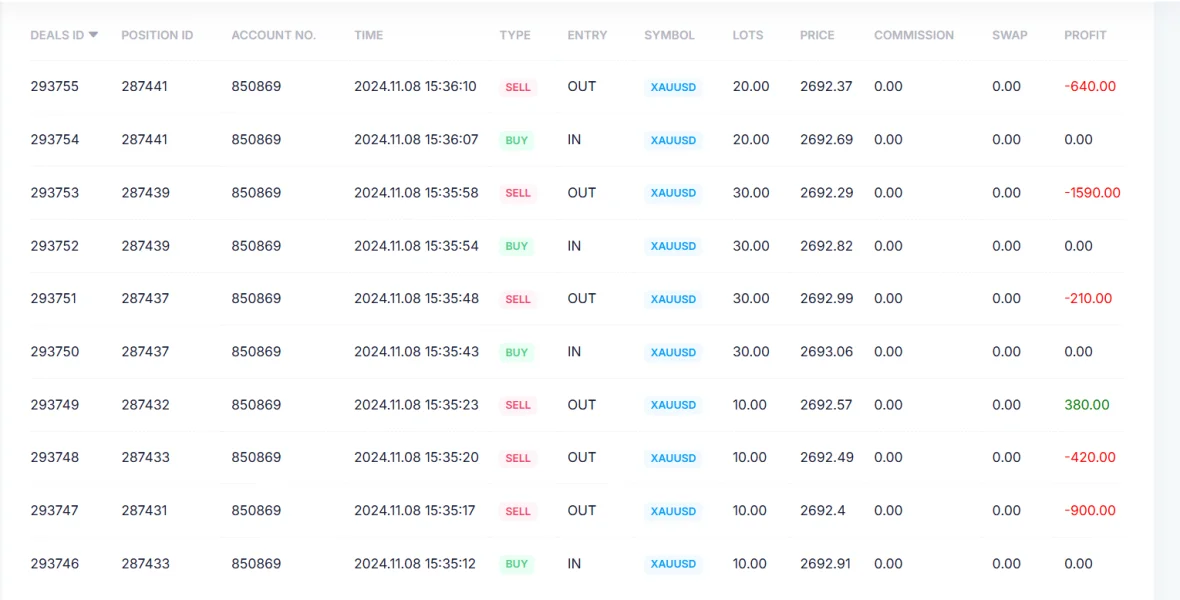Click the LOTS column header

click(747, 35)
